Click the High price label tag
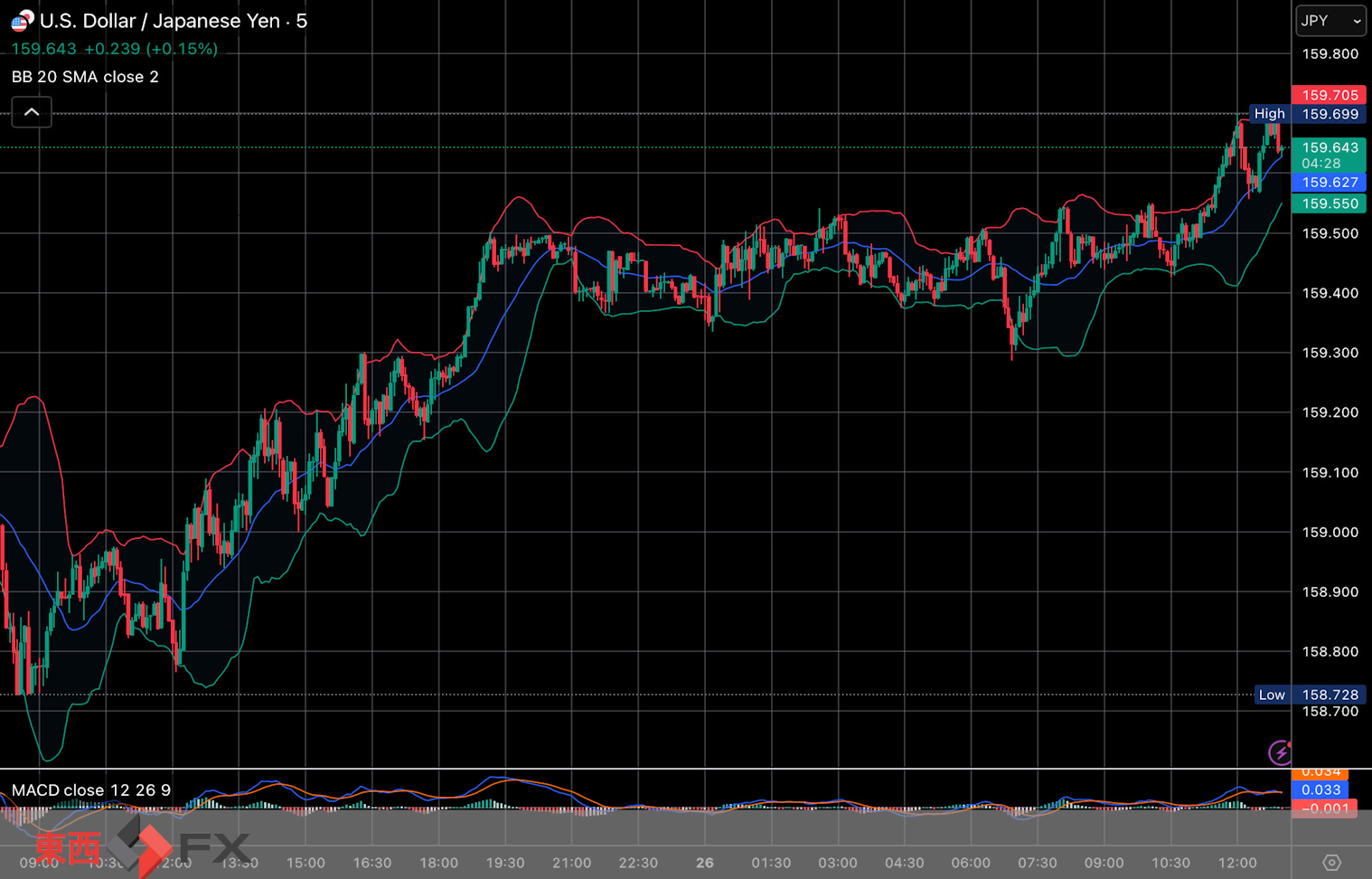Viewport: 1372px width, 879px height. tap(1269, 114)
